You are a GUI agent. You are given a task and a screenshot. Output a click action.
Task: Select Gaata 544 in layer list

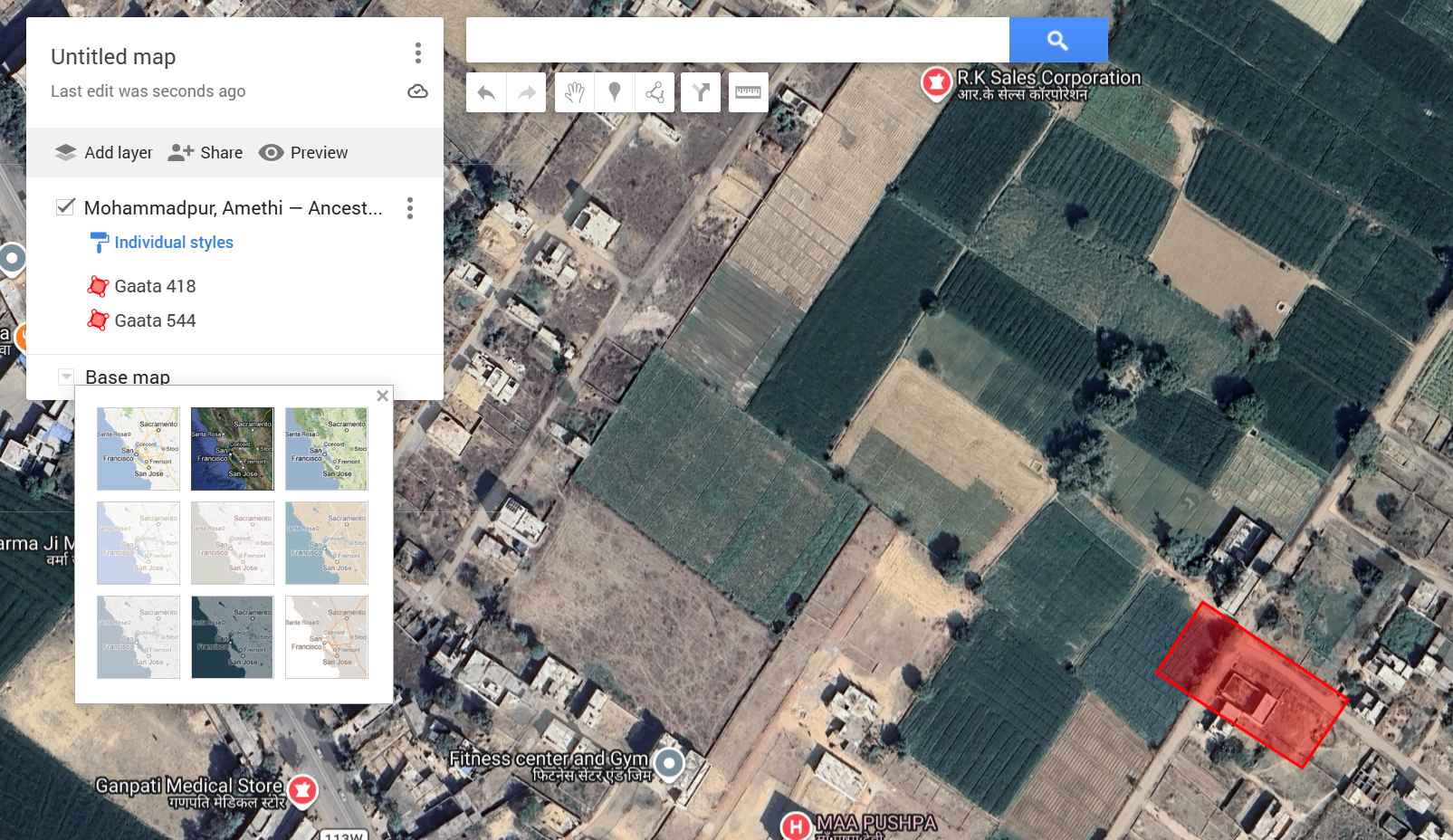coord(155,321)
